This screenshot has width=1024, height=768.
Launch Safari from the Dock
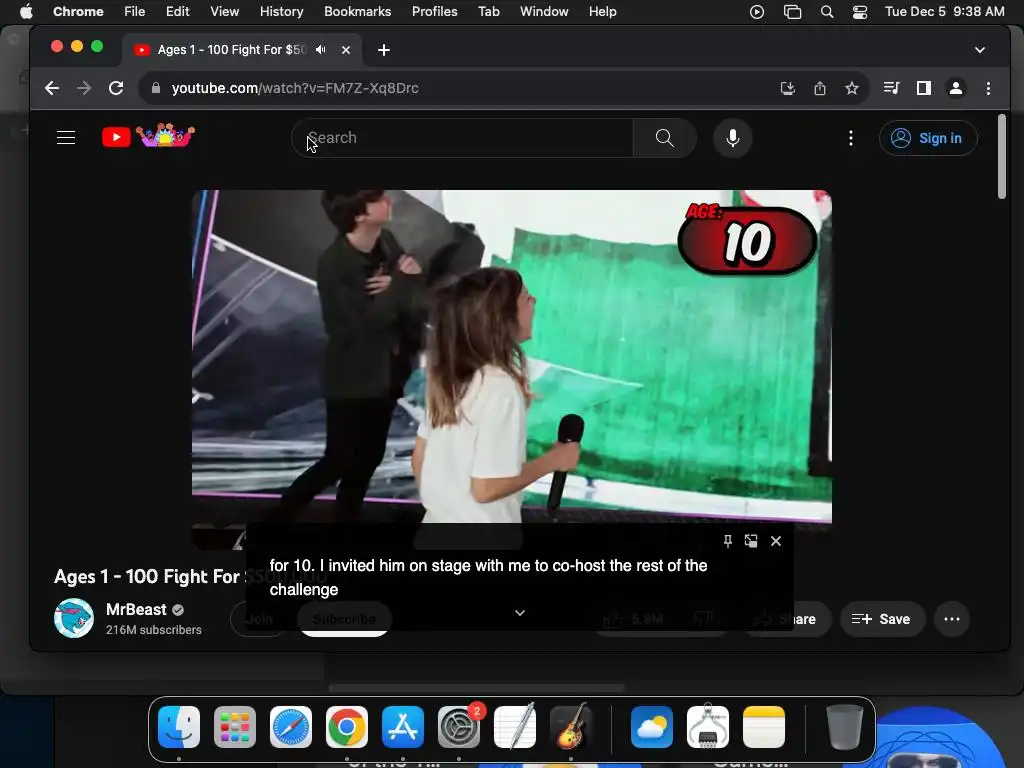point(291,727)
